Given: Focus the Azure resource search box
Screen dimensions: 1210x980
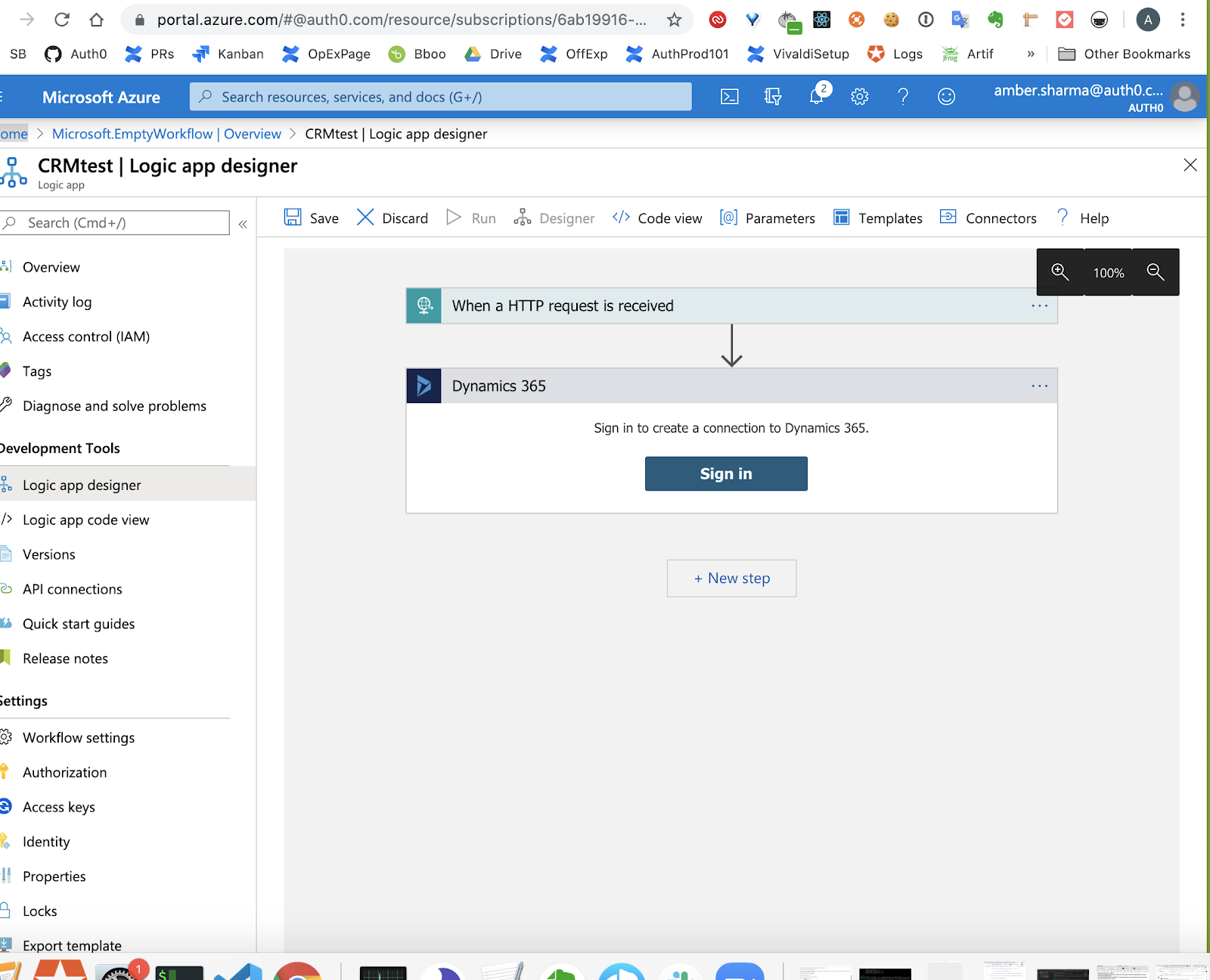Looking at the screenshot, I should (x=441, y=97).
